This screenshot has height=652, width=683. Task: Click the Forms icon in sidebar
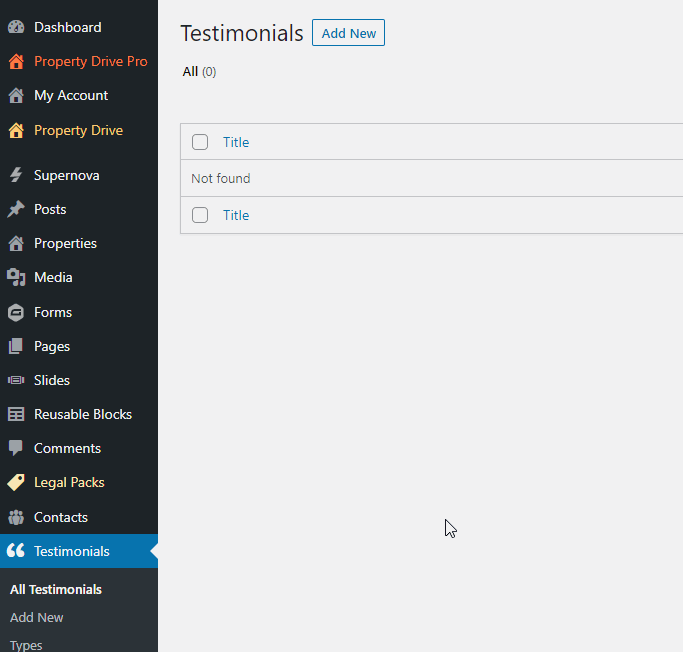click(16, 312)
